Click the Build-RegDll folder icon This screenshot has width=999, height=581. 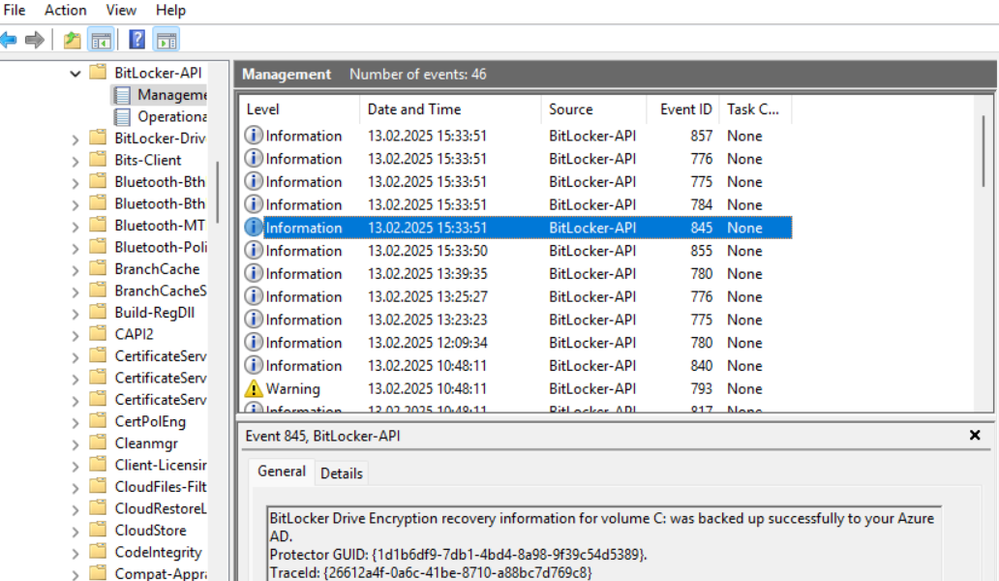(x=98, y=312)
